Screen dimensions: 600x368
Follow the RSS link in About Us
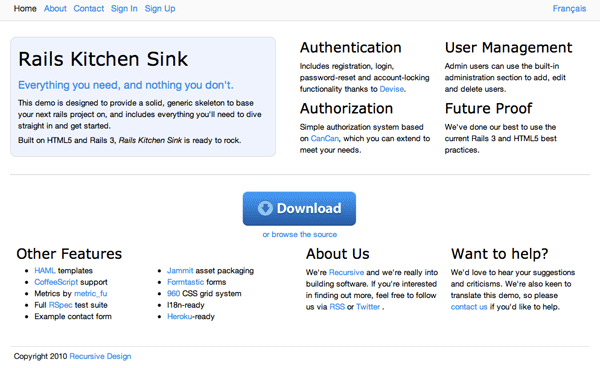point(337,307)
